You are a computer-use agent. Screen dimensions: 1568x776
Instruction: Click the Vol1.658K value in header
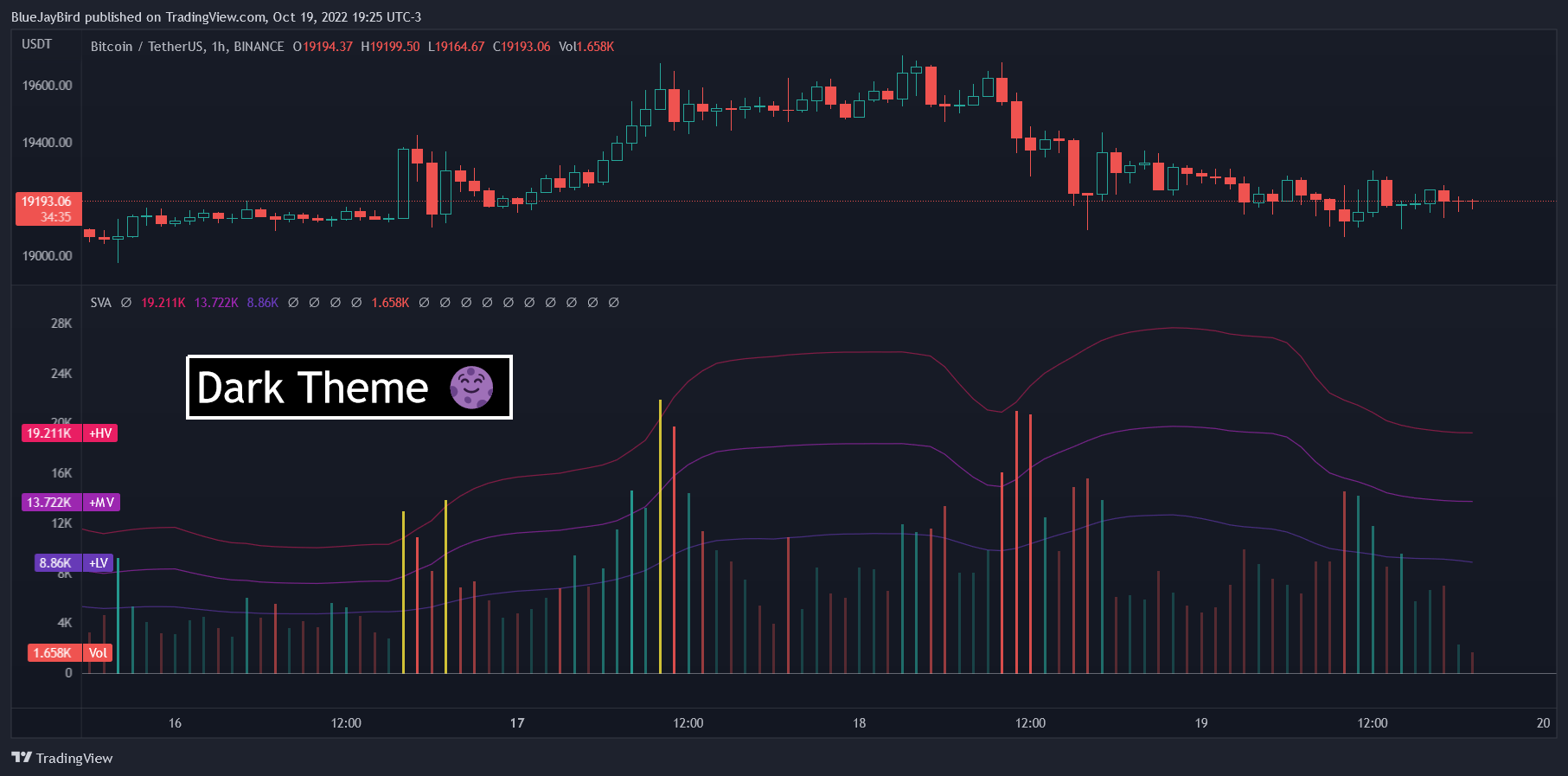(x=586, y=47)
